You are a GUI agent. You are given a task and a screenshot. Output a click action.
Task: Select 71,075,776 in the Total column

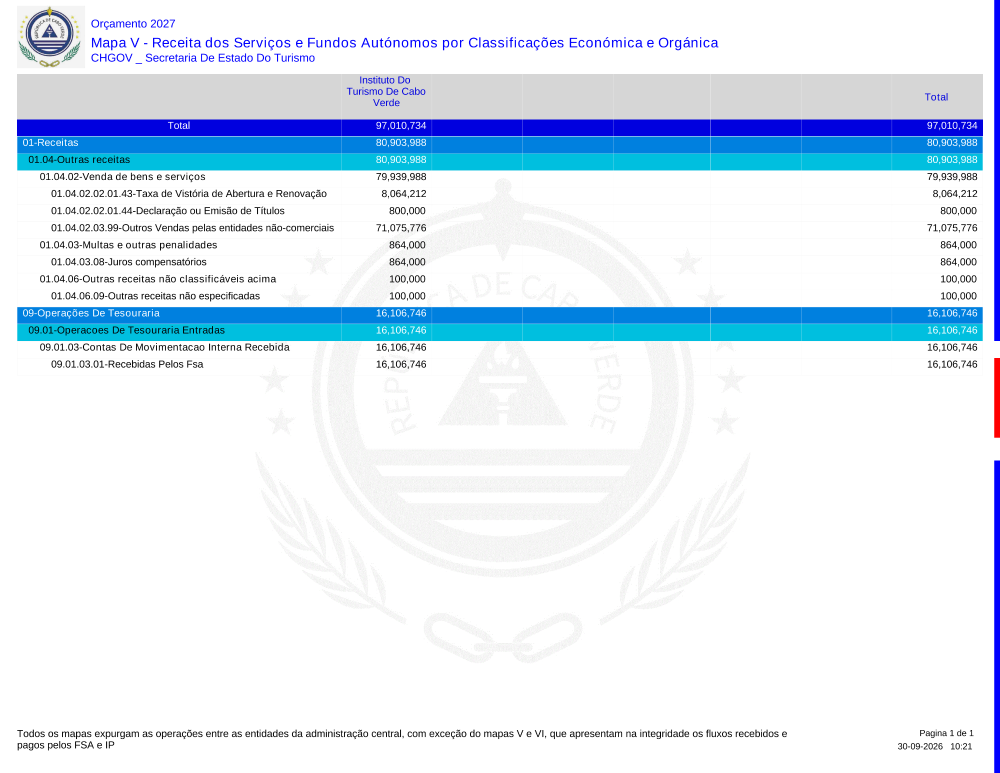click(x=952, y=228)
